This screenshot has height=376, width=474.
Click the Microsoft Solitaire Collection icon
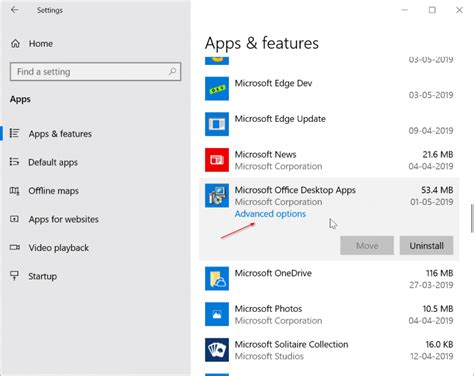pyautogui.click(x=217, y=350)
